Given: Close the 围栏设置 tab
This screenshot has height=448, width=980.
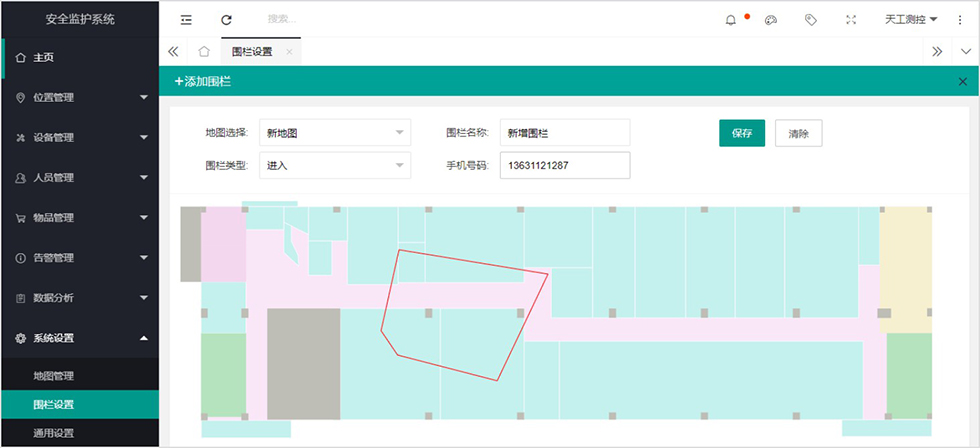Looking at the screenshot, I should click(x=289, y=52).
